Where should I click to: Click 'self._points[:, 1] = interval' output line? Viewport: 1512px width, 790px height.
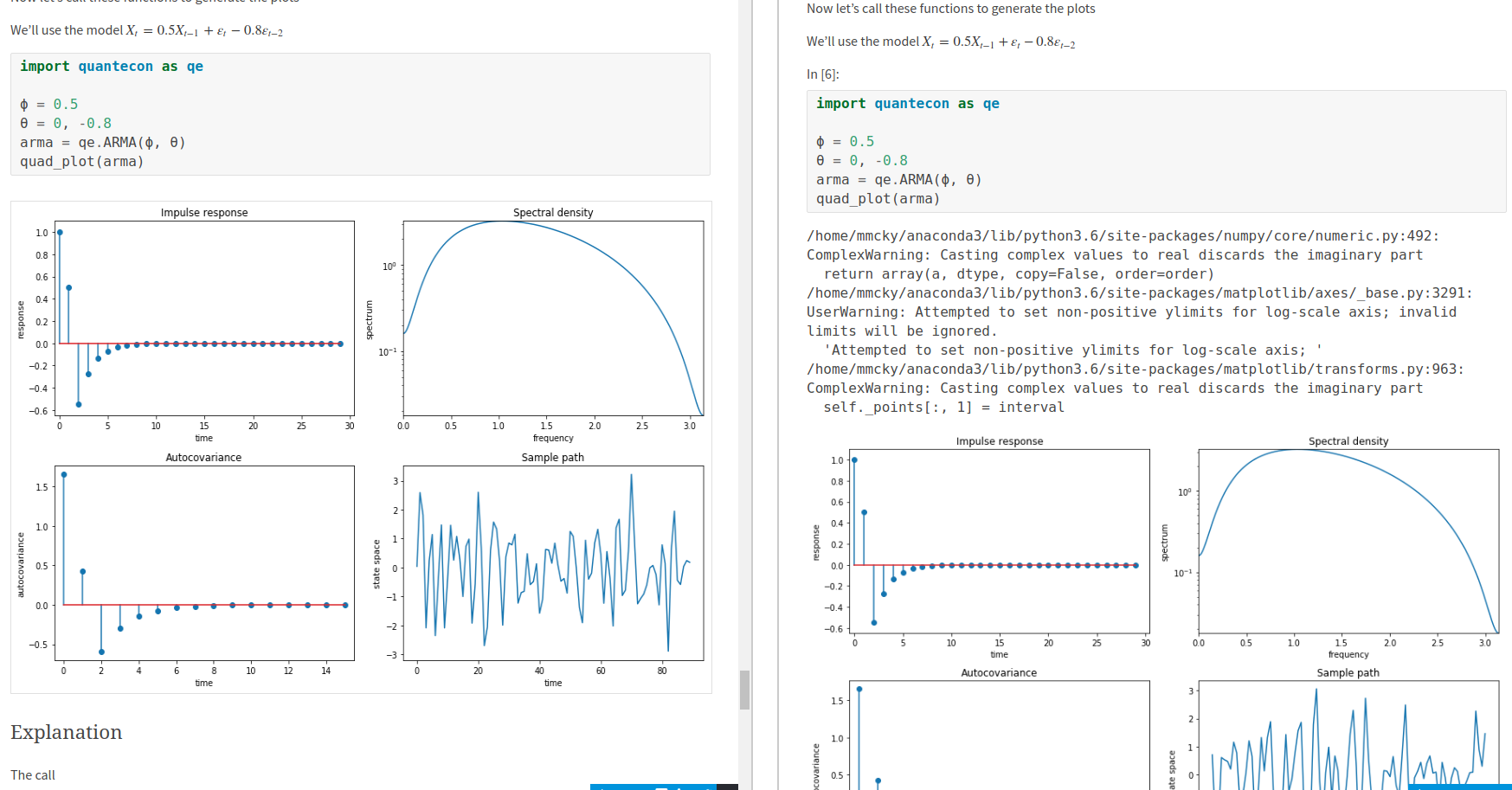[x=944, y=408]
